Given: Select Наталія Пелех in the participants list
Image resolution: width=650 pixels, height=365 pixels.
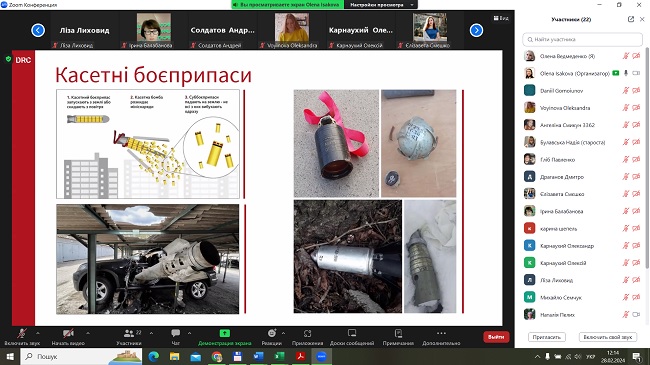Looking at the screenshot, I should (582, 315).
